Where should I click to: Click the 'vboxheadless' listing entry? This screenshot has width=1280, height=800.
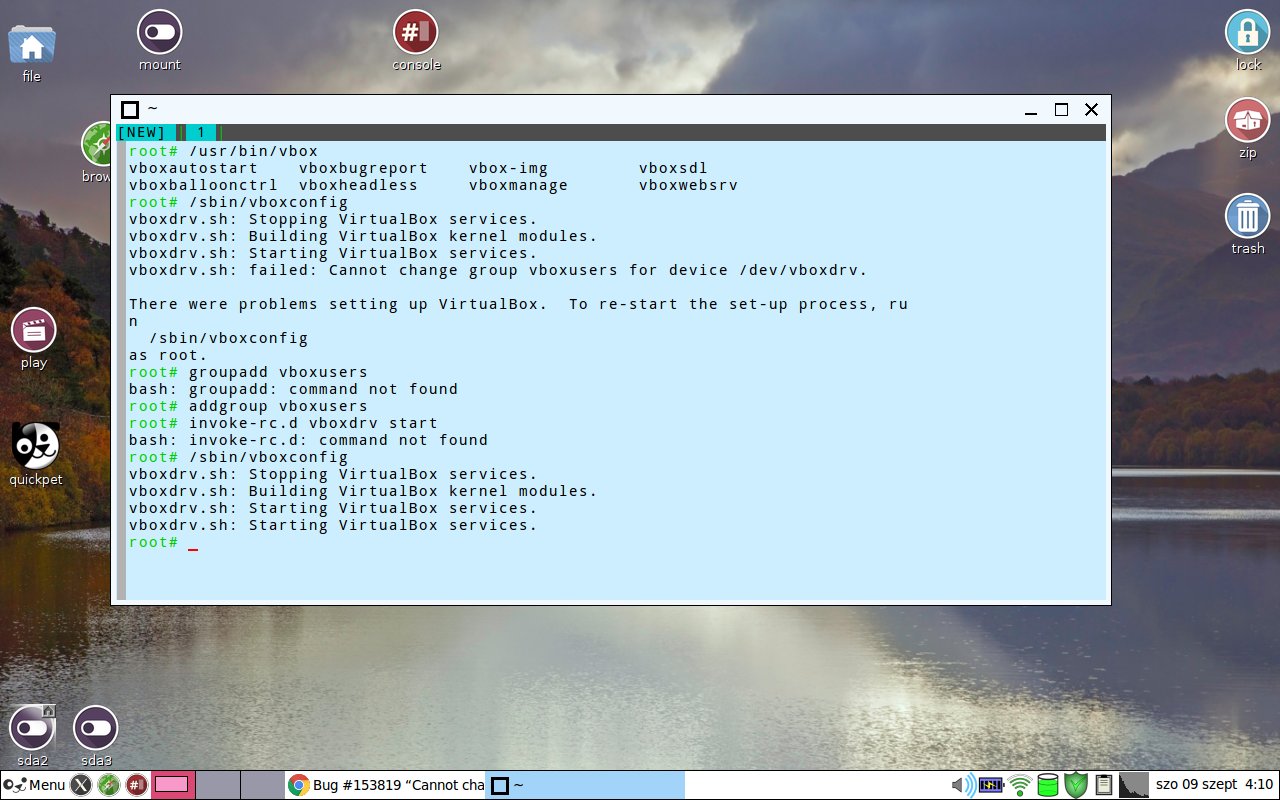[358, 185]
